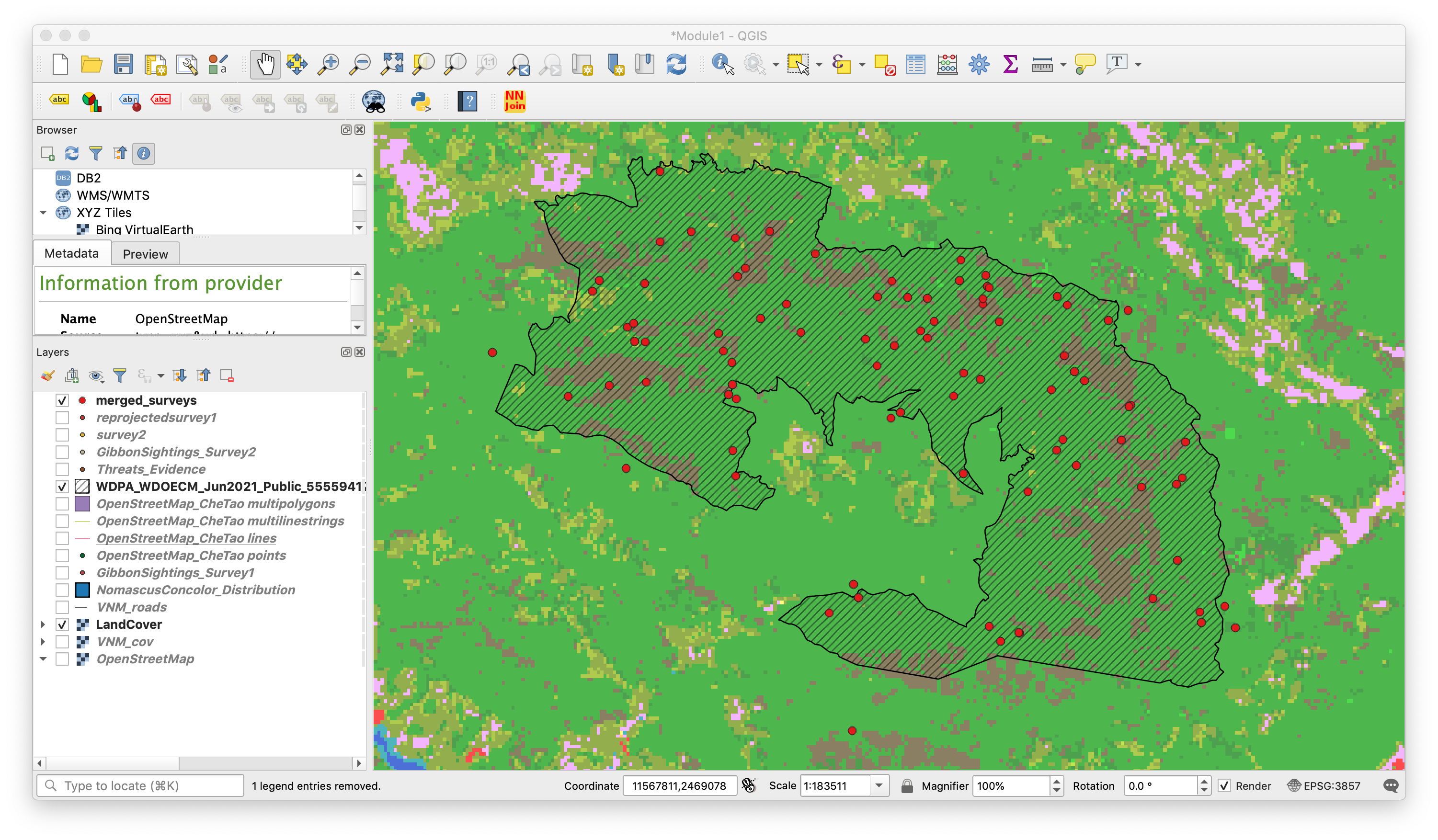Enable the reprojectedsurvey1 layer
Screen dimensions: 1438x840
click(62, 418)
